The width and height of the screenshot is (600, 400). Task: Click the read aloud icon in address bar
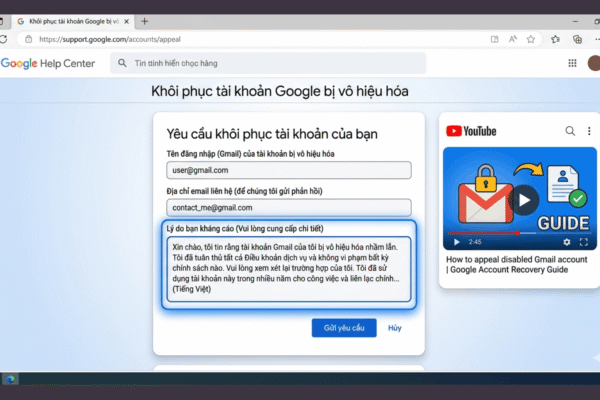(x=513, y=39)
